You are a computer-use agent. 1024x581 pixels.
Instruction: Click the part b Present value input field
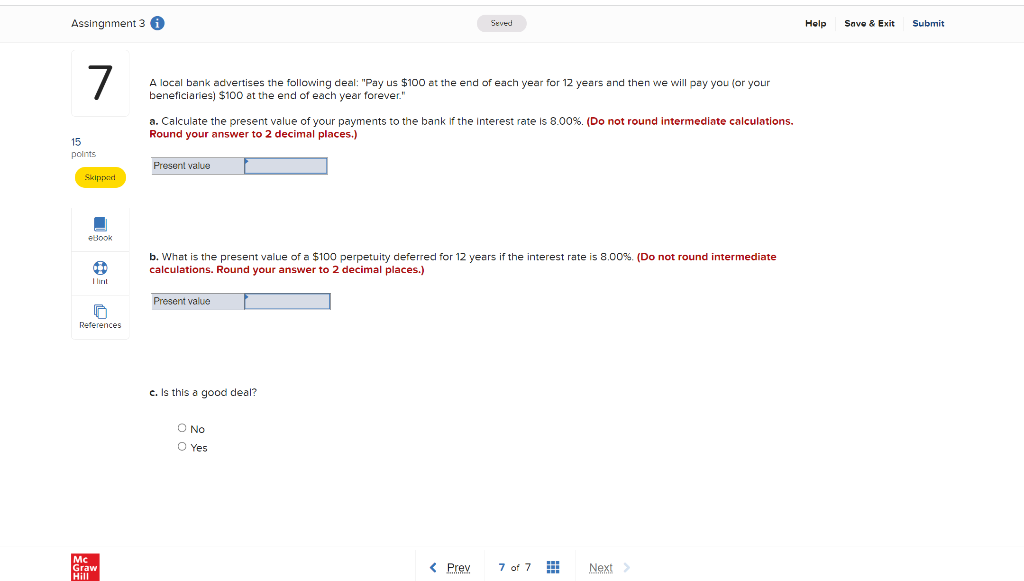288,300
